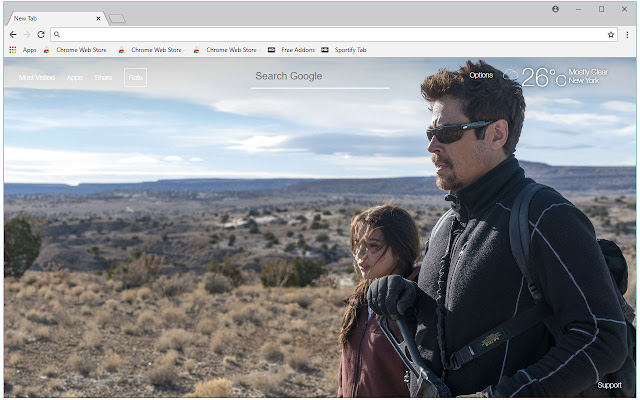Select the New Tab tab

tap(55, 18)
